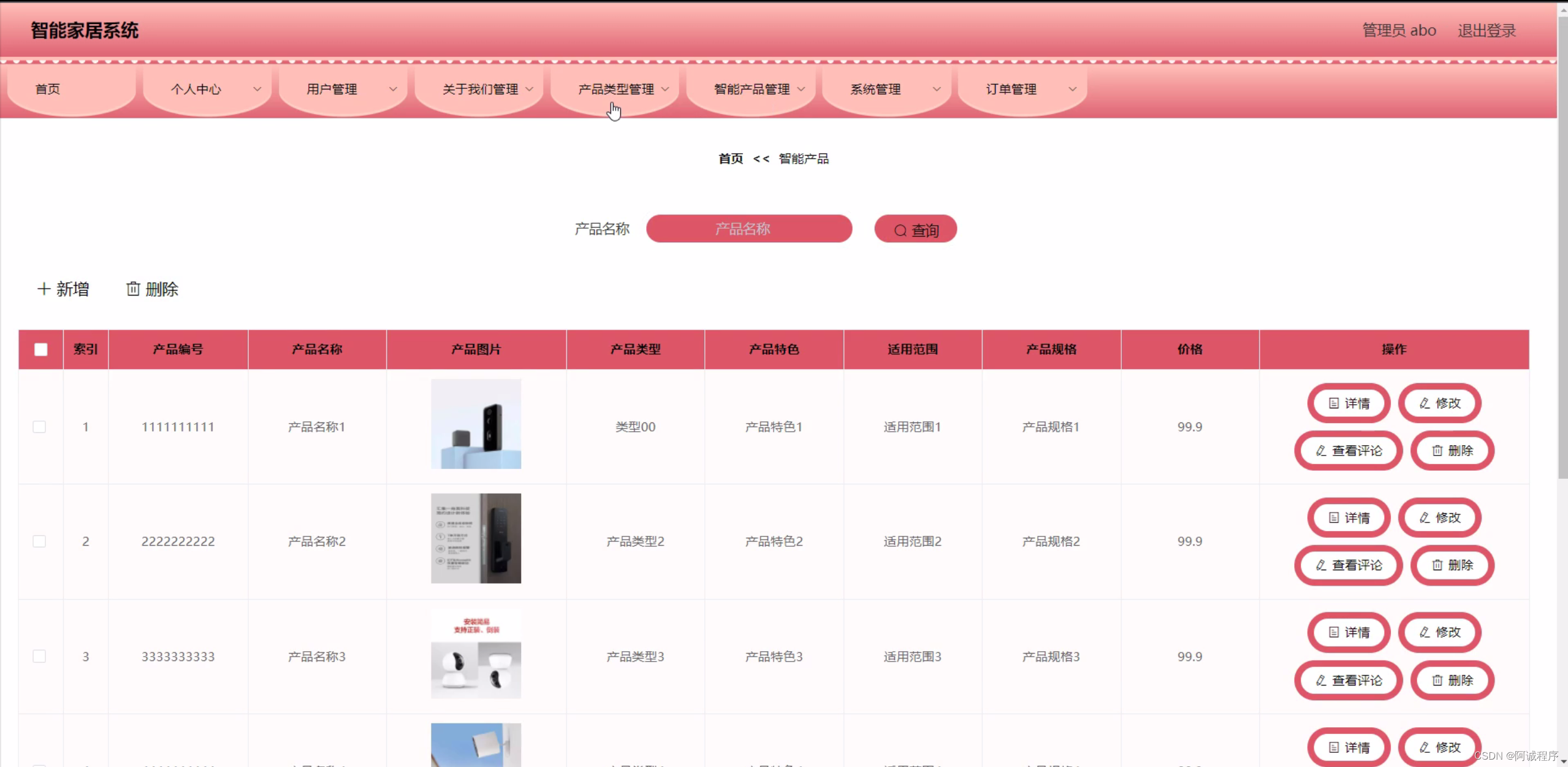Click the 详情 icon for product 1
This screenshot has width=1568, height=767.
click(1349, 402)
